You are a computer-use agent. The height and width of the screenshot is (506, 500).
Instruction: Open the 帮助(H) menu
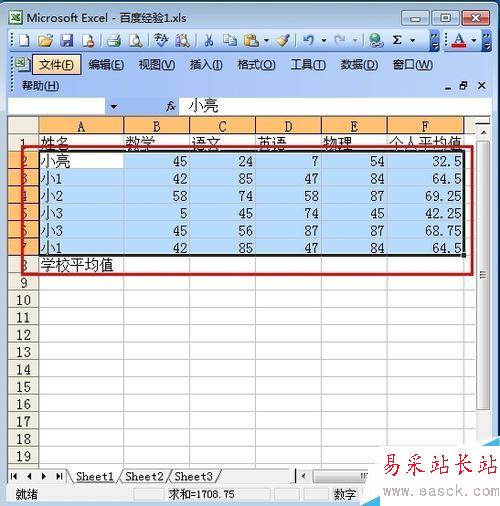(x=40, y=86)
